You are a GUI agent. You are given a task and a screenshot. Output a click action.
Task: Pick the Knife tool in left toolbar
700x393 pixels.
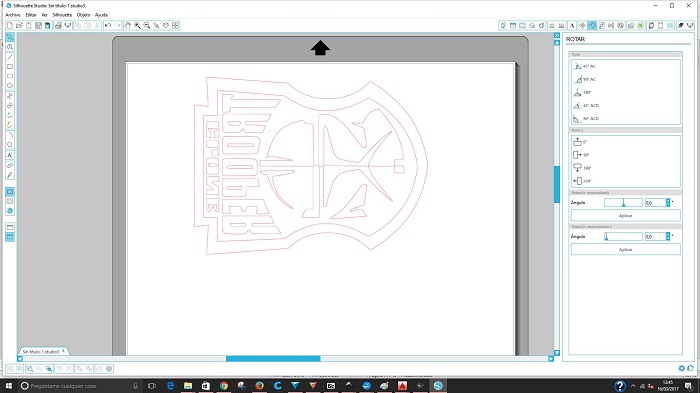[10, 175]
